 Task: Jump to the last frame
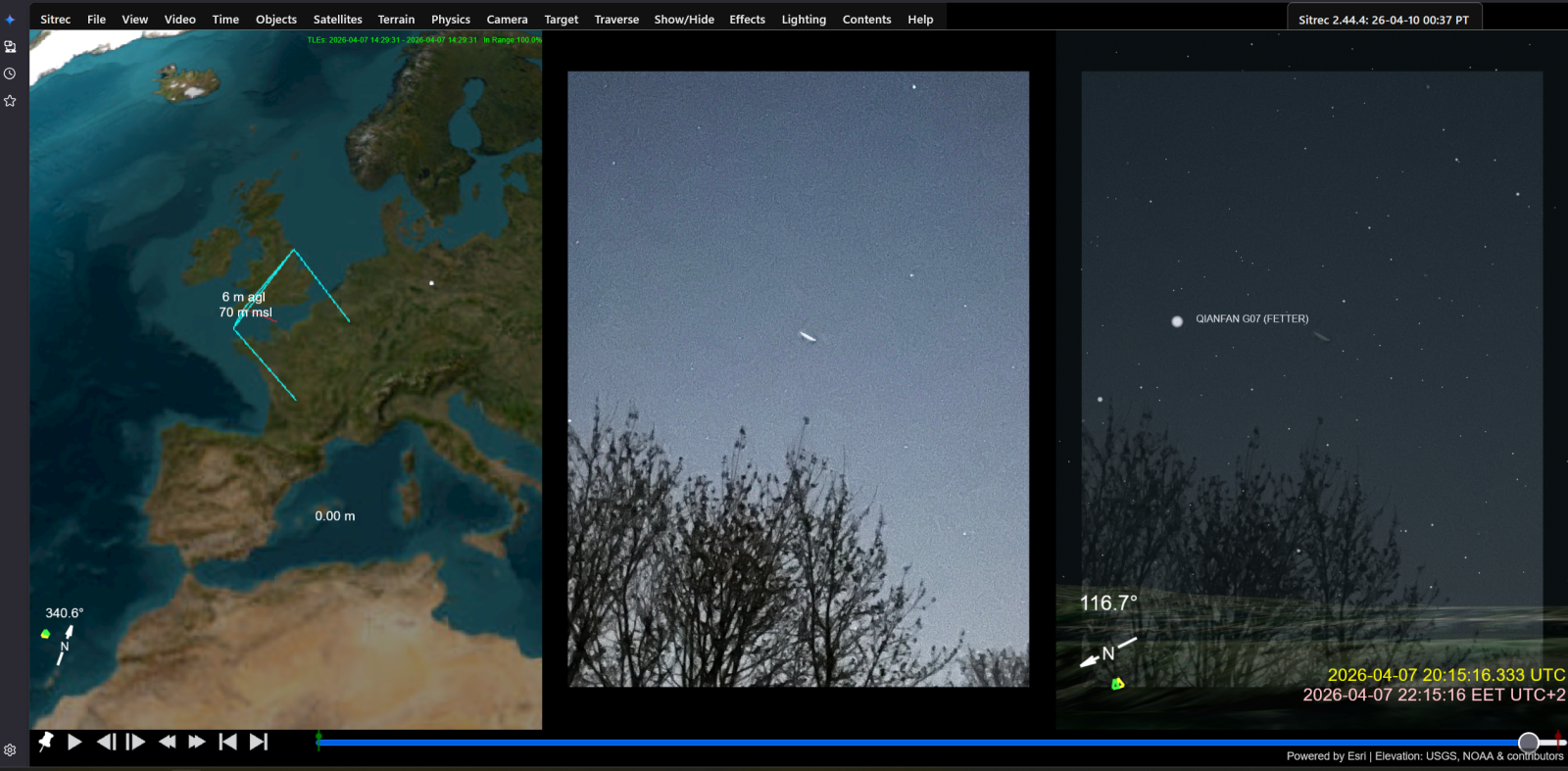[259, 742]
